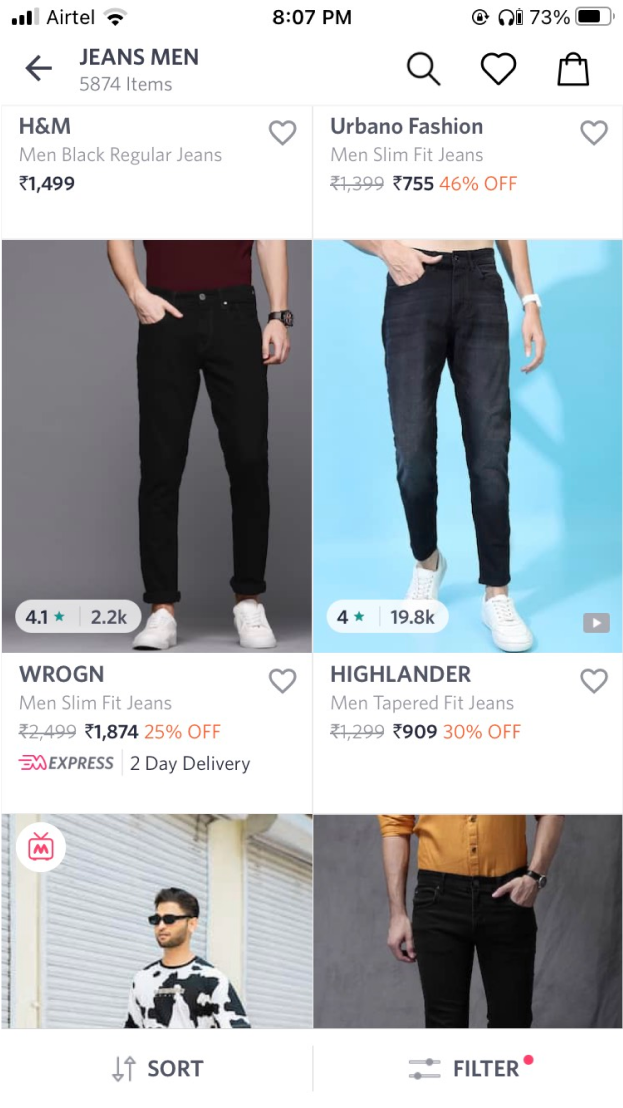Click the Myntra Express logo
Viewport: 623px width, 1108px height.
tap(66, 763)
